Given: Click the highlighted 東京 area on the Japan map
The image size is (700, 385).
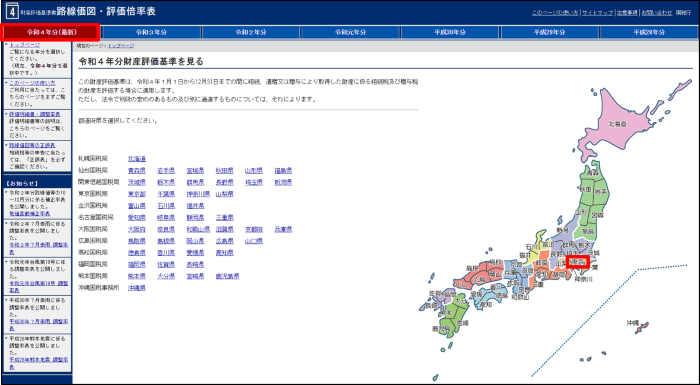Looking at the screenshot, I should coord(578,262).
